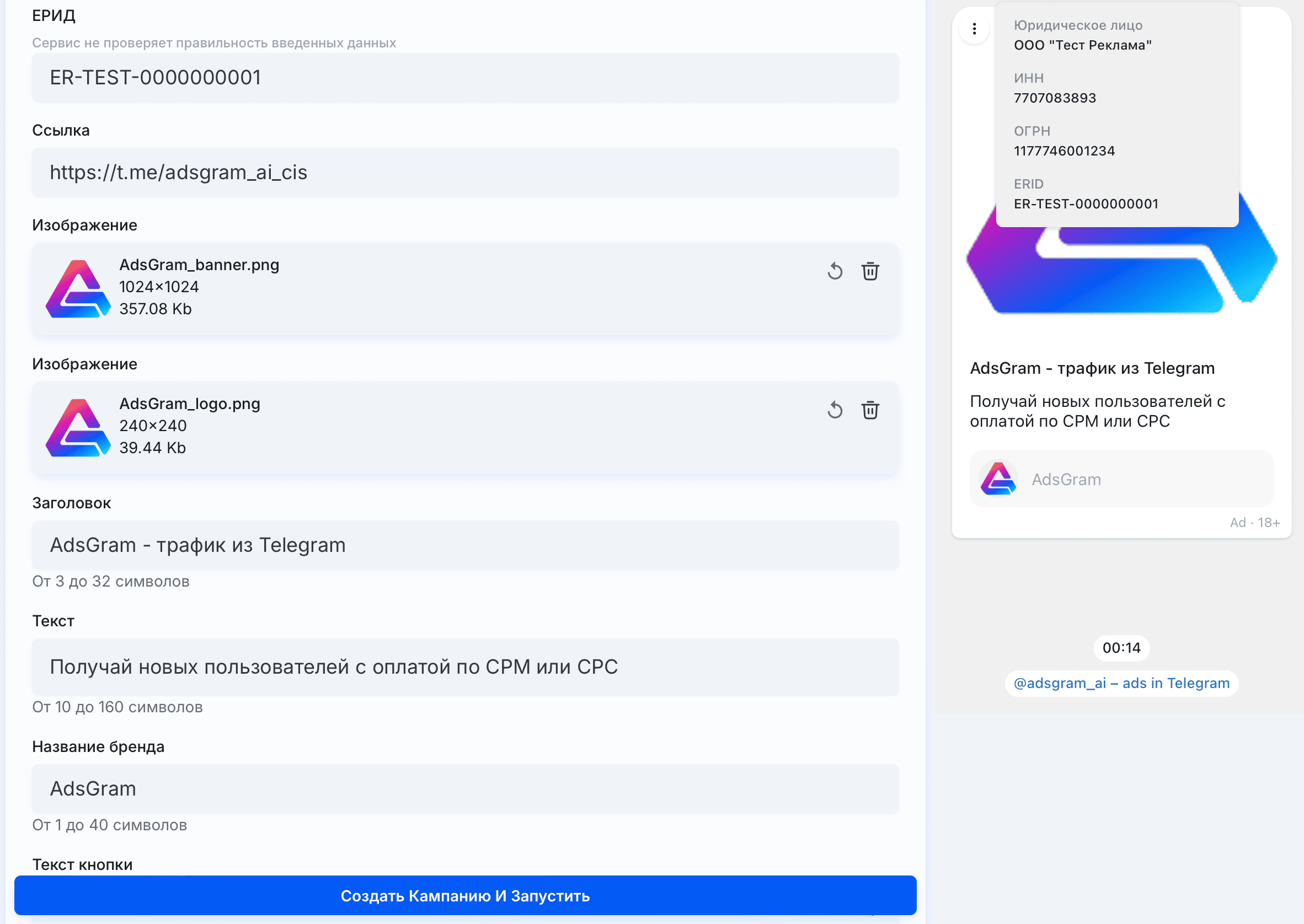Click the 1024×1024 dimensions text
1304x924 pixels.
[x=159, y=287]
